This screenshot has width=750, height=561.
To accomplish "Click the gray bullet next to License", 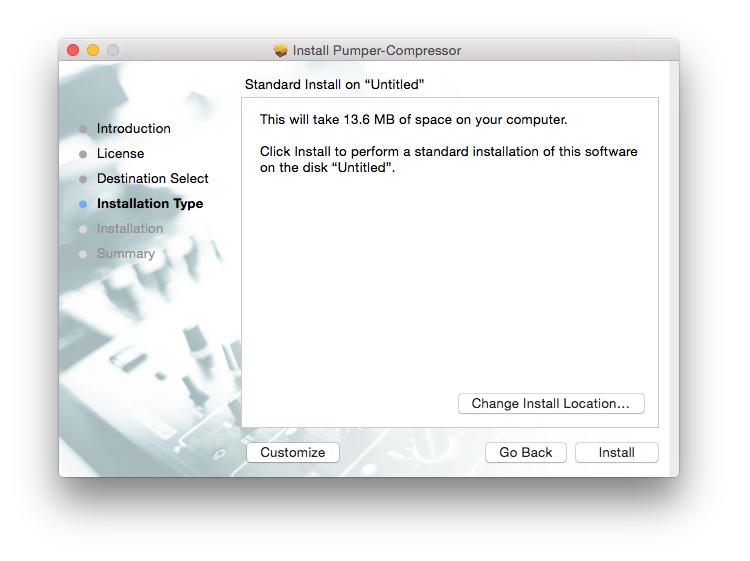I will [x=83, y=154].
